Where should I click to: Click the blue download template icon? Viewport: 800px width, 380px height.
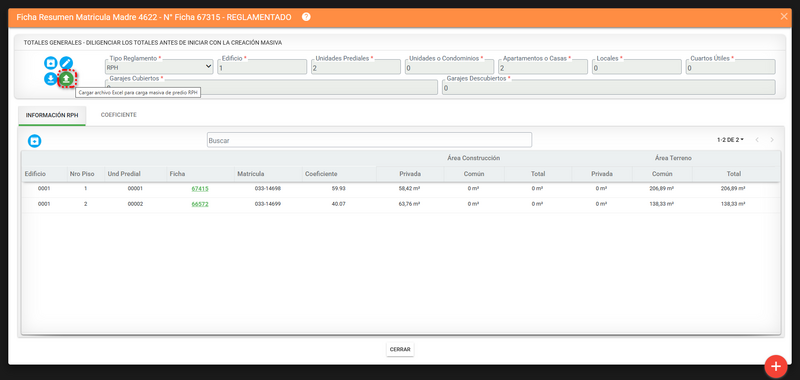click(x=51, y=79)
